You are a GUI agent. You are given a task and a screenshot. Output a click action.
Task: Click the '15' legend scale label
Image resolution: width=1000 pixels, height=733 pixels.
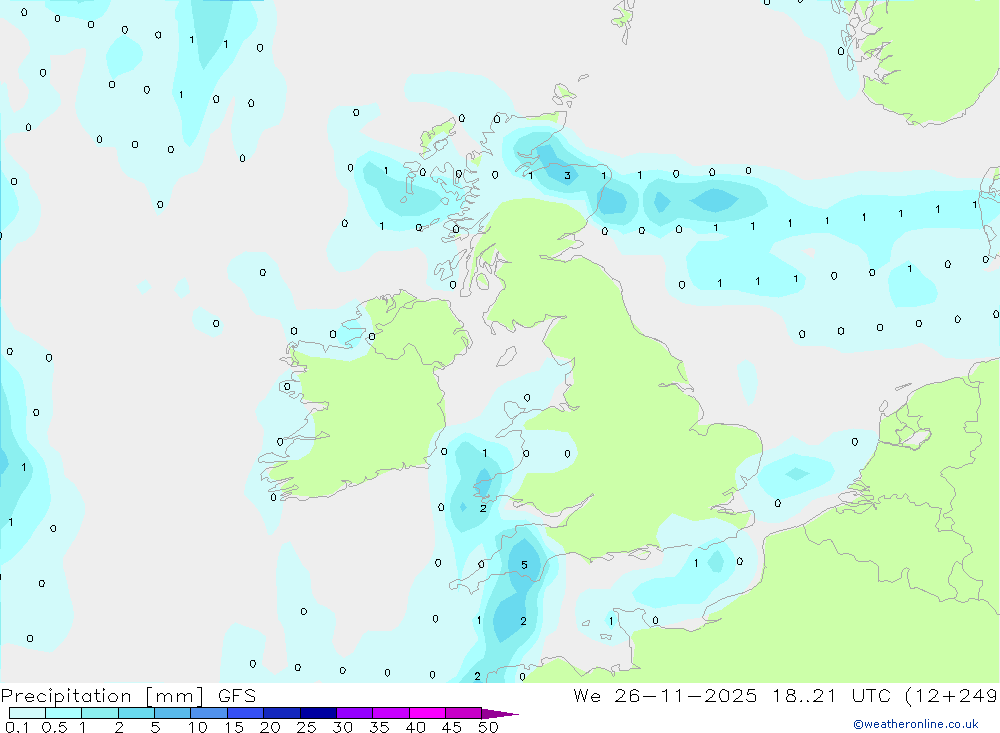tap(234, 727)
